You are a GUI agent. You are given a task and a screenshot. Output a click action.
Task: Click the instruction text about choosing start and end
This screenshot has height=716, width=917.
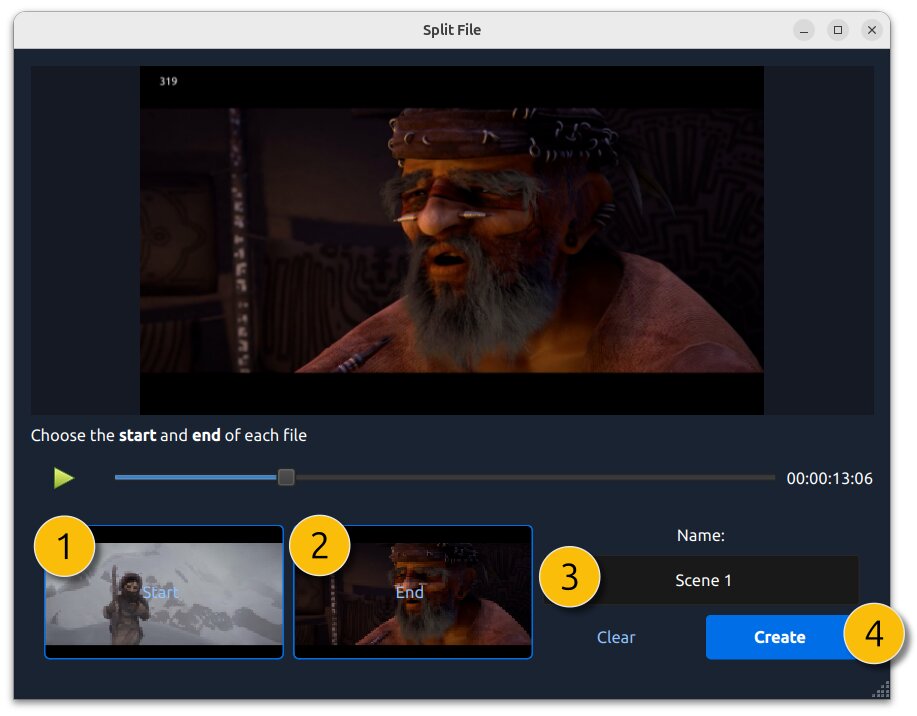pyautogui.click(x=168, y=435)
